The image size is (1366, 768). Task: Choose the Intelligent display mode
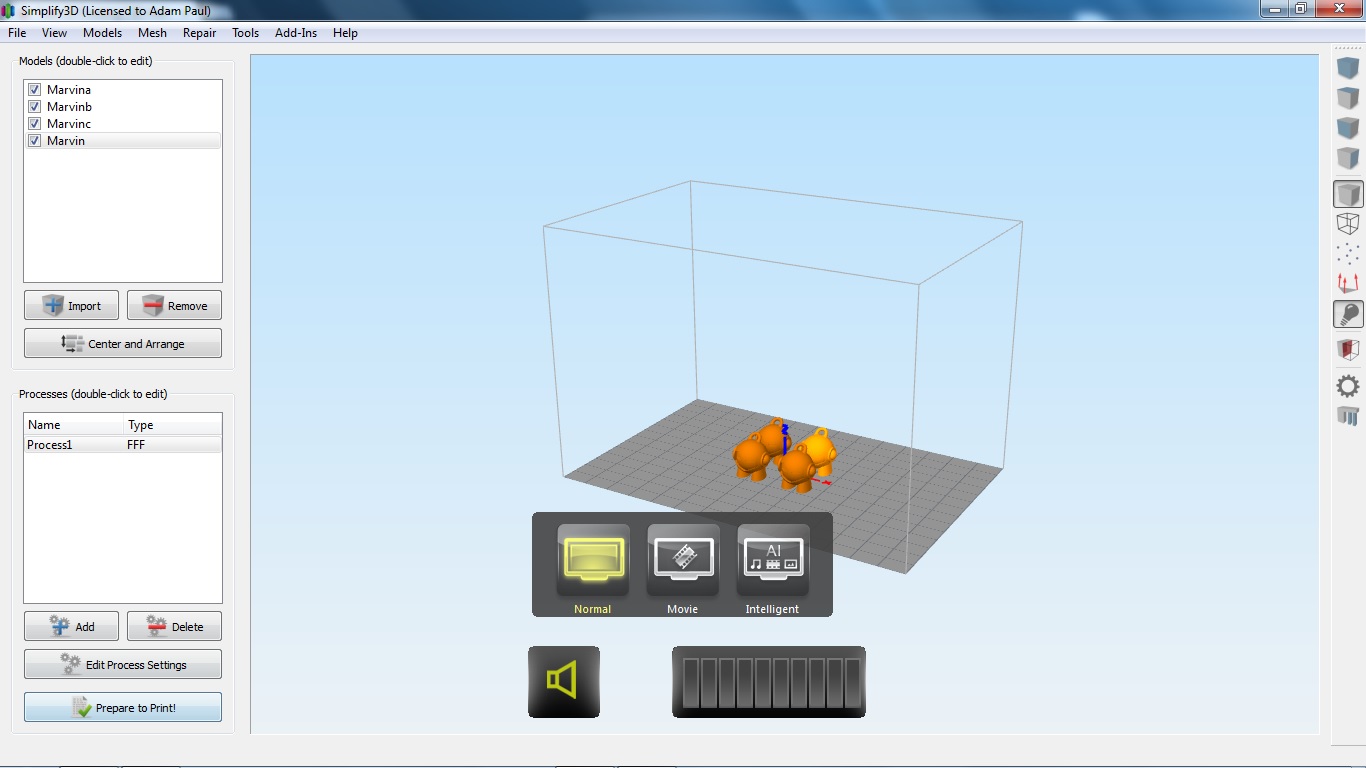(x=772, y=569)
